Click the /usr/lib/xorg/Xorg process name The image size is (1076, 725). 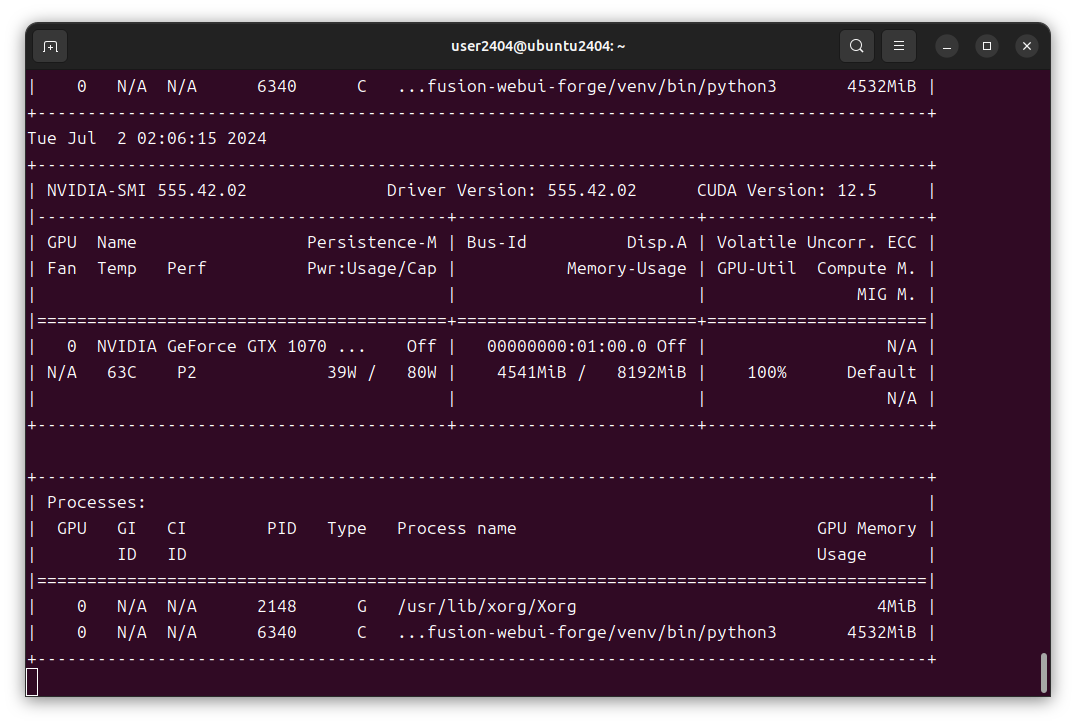pos(487,607)
